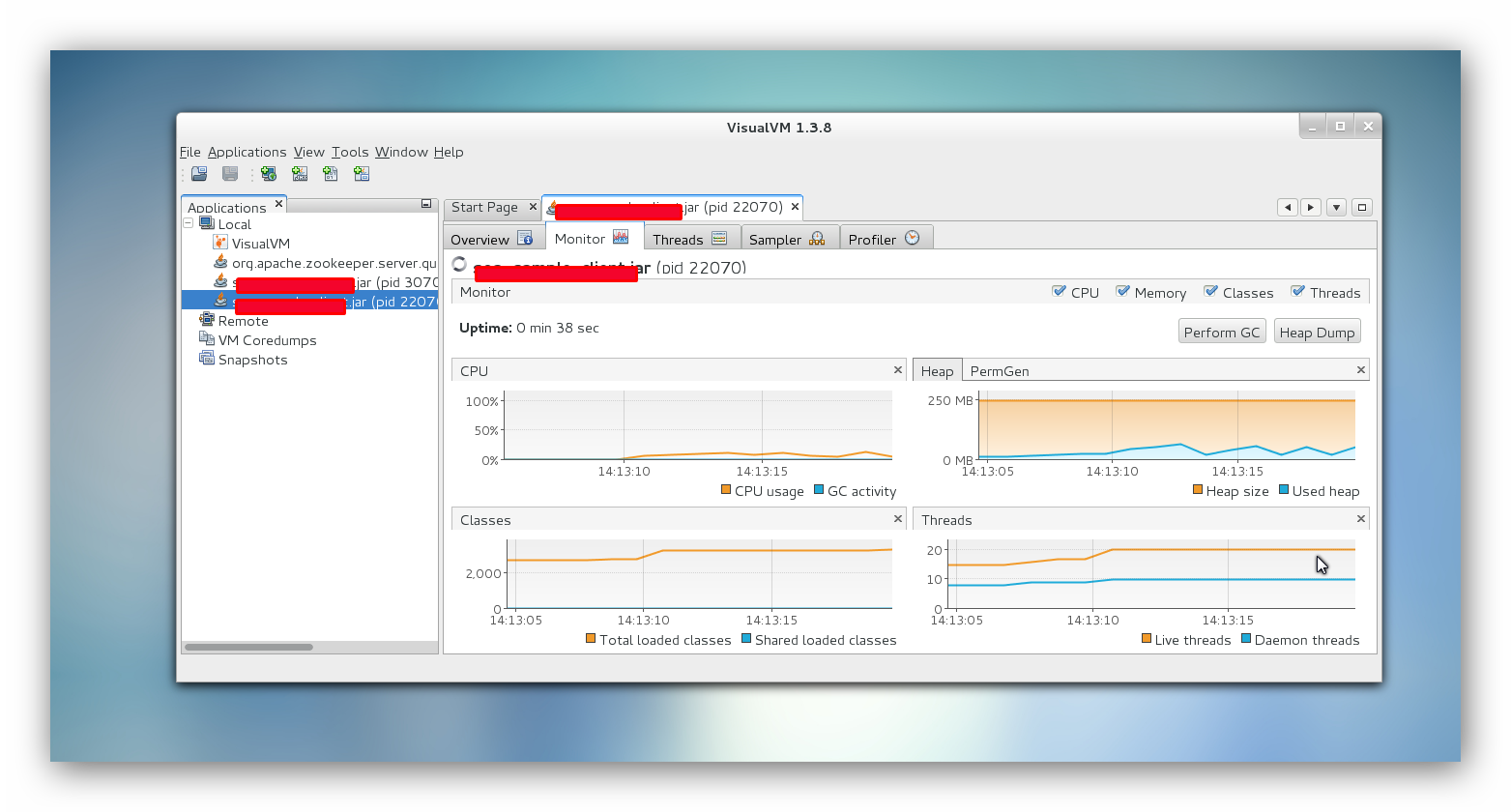Open the Window menu
Viewport: 1511px width, 812px height.
[401, 152]
